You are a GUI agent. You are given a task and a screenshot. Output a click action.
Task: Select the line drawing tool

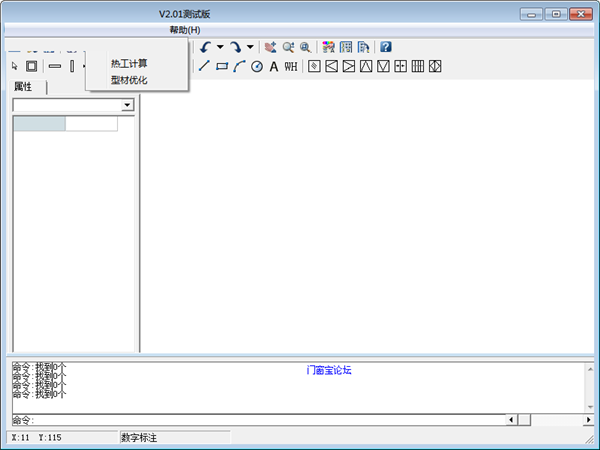point(204,66)
